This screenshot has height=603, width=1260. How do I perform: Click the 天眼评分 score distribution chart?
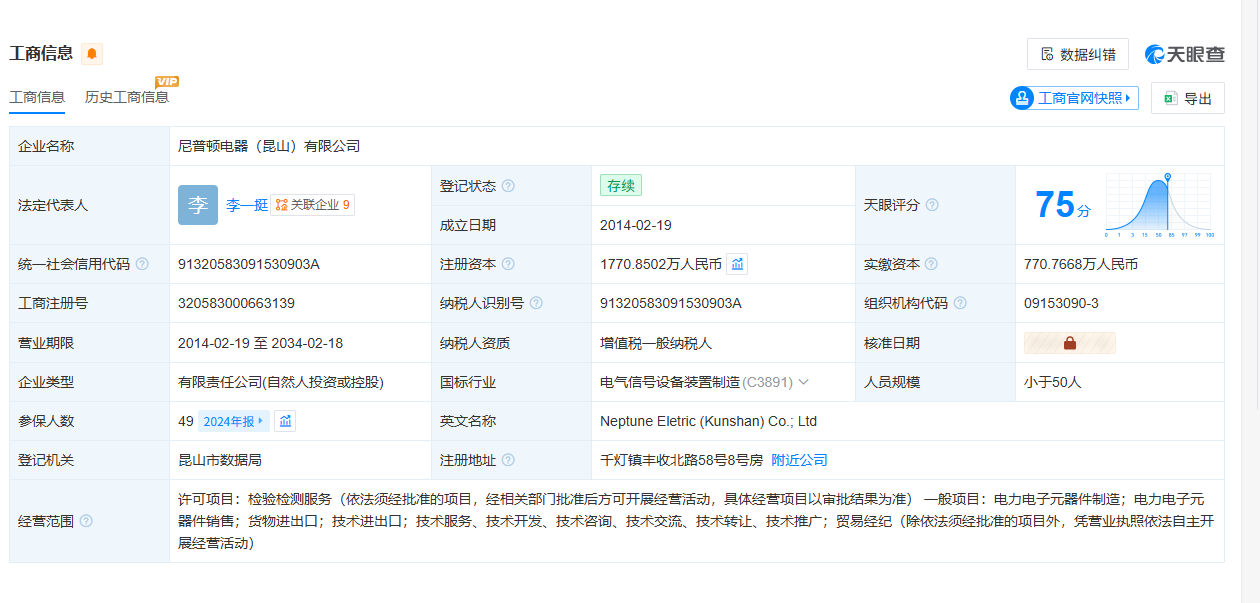pyautogui.click(x=1157, y=205)
